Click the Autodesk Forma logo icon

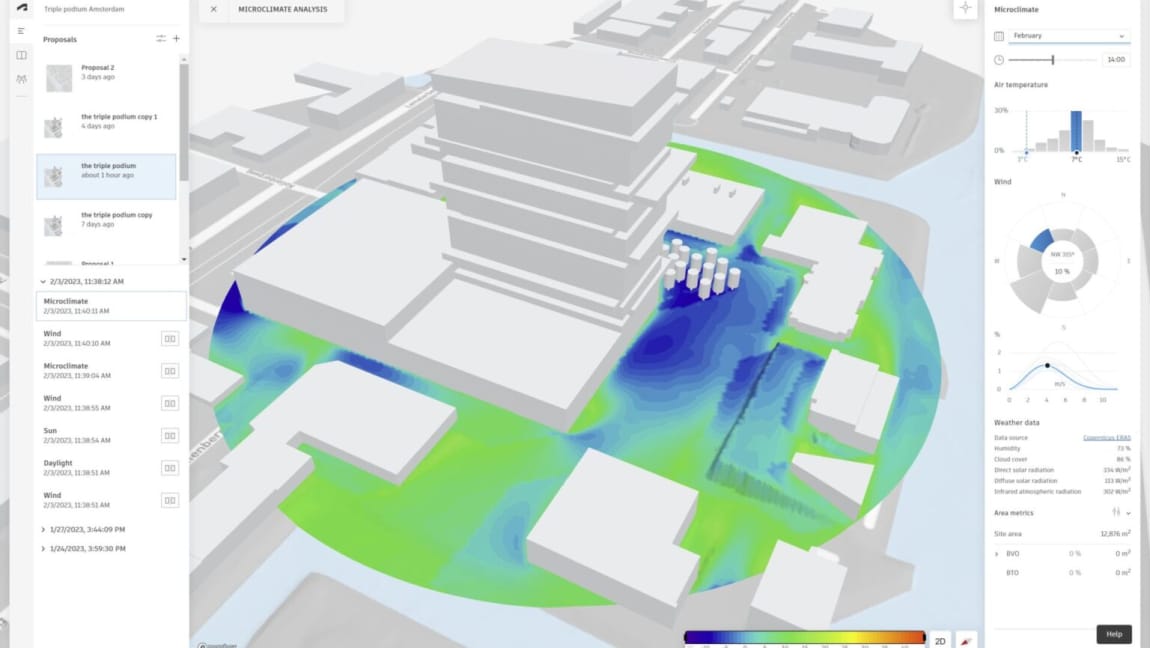[x=21, y=7]
